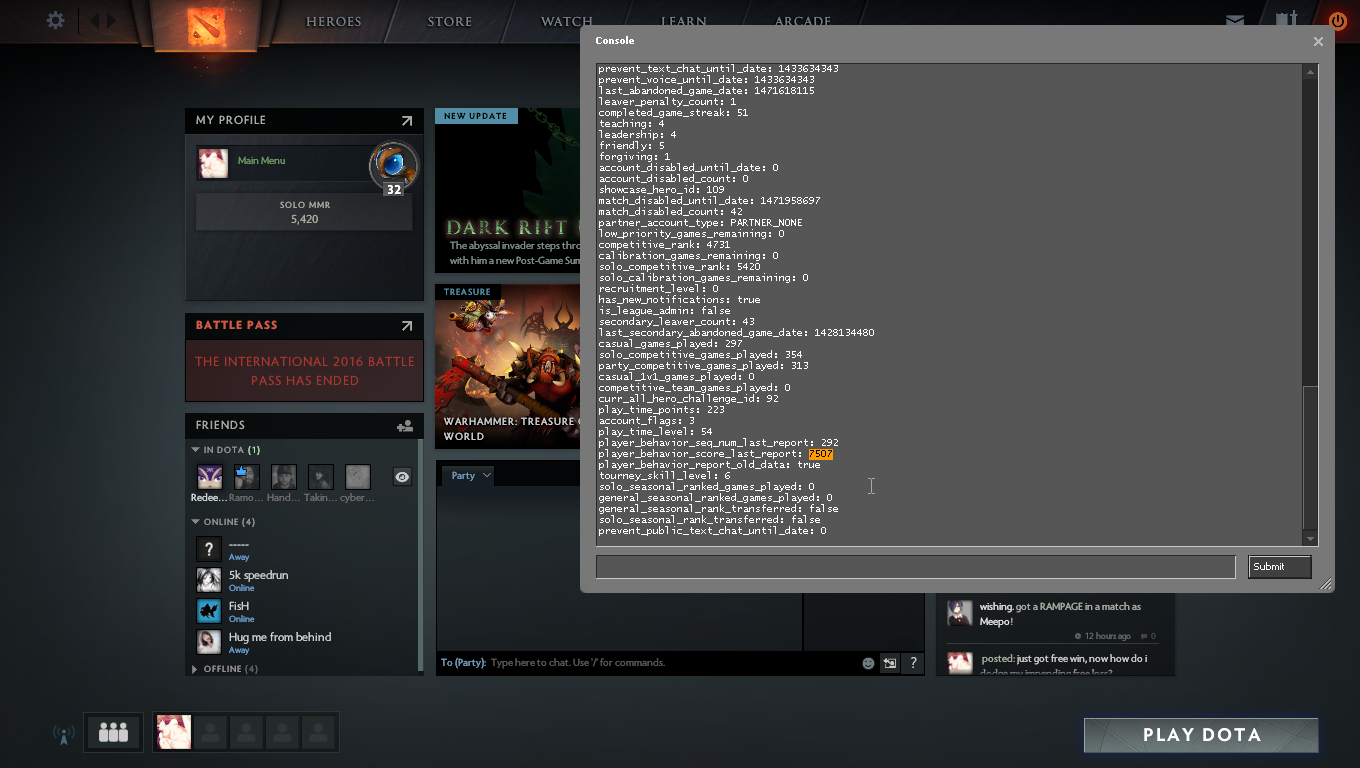Screen dimensions: 1360x768
Task: Open the armory icon in the top bar
Action: tap(1286, 19)
